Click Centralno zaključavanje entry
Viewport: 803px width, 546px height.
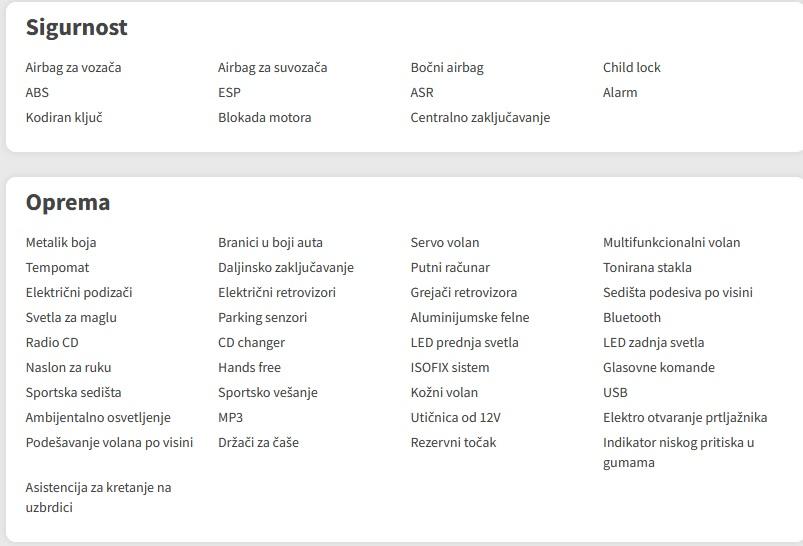pos(480,118)
